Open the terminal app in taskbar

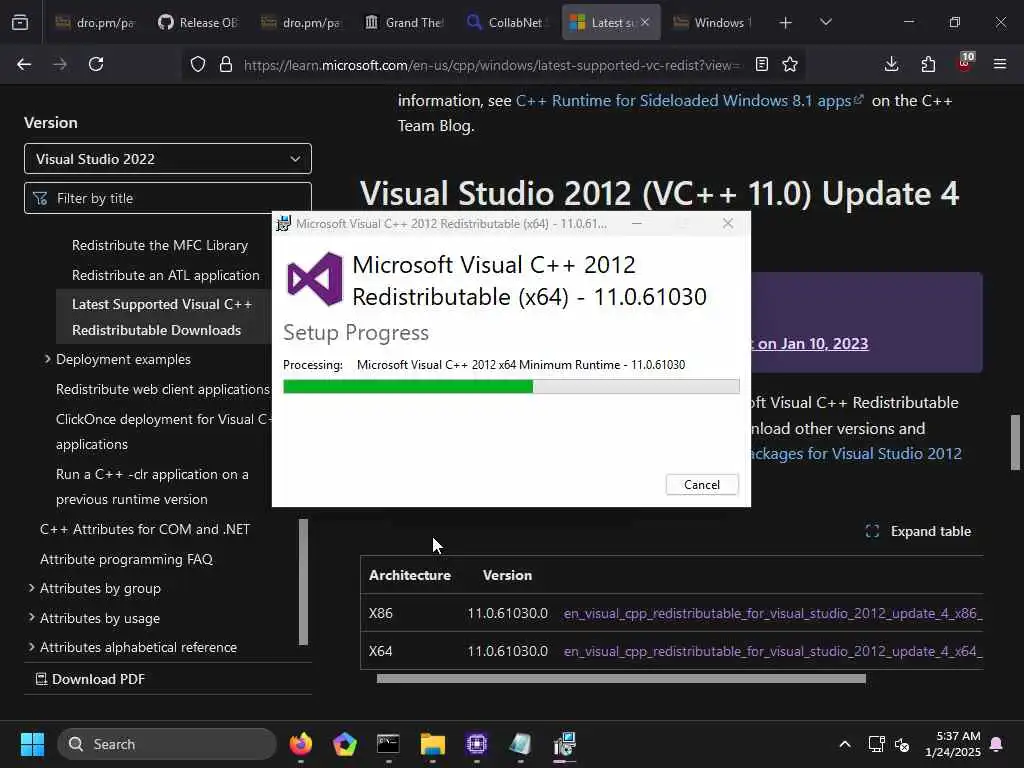point(389,744)
